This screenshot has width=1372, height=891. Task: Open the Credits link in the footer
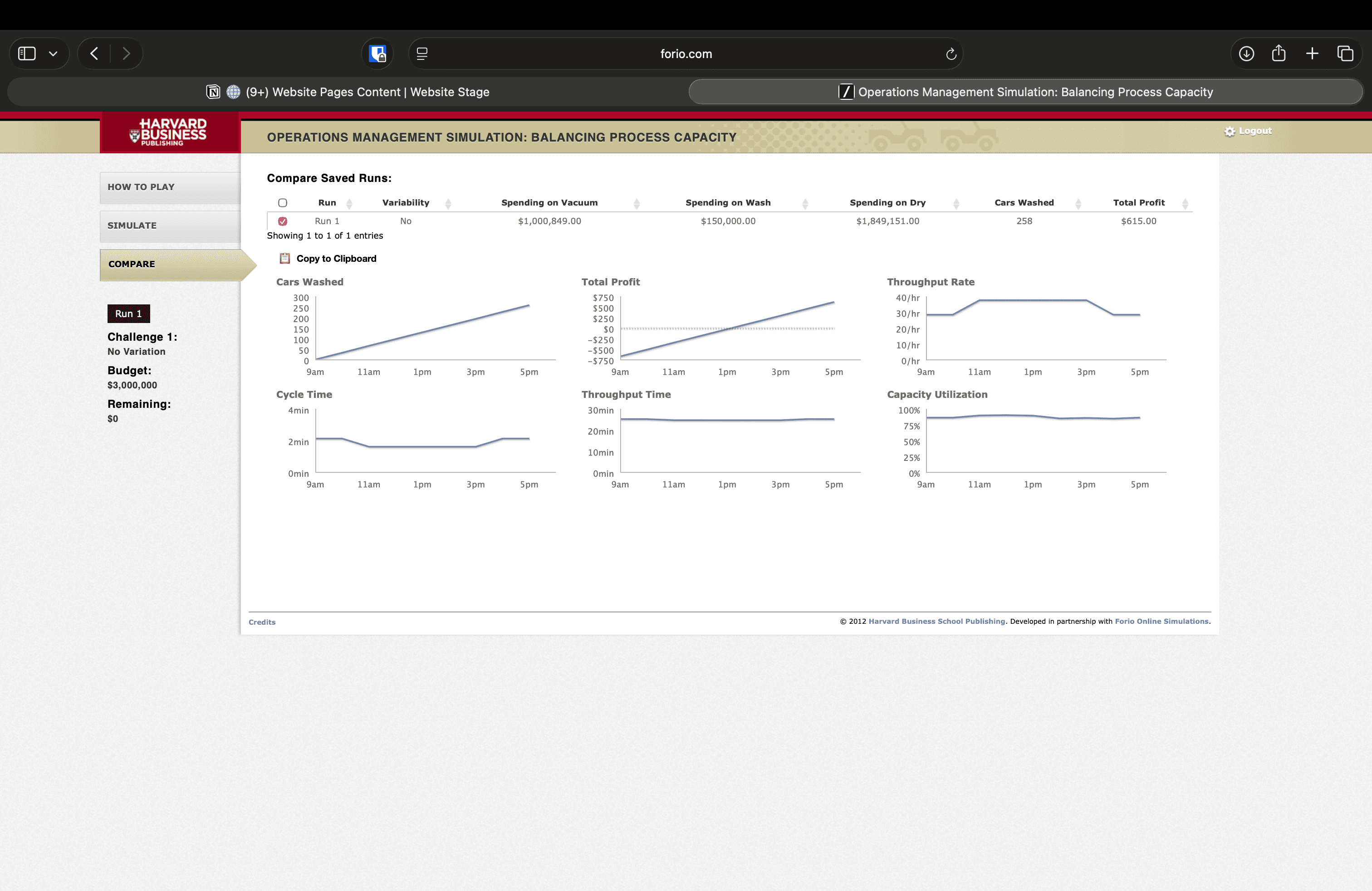(x=262, y=622)
